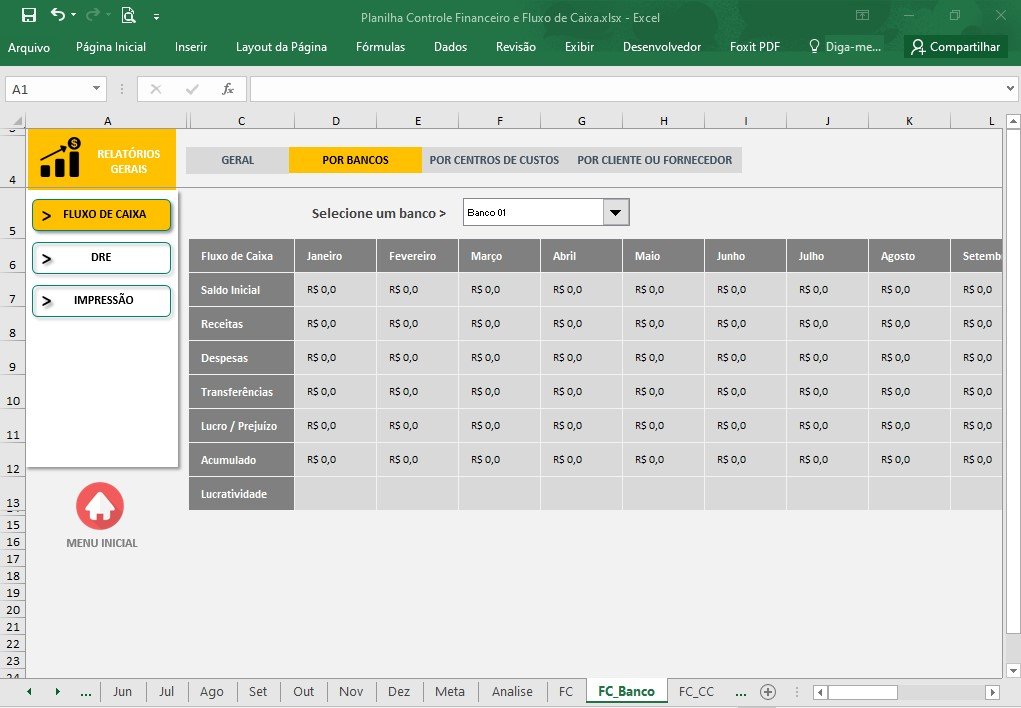Open Layout da Página tab
The height and width of the screenshot is (708, 1021).
[x=281, y=47]
